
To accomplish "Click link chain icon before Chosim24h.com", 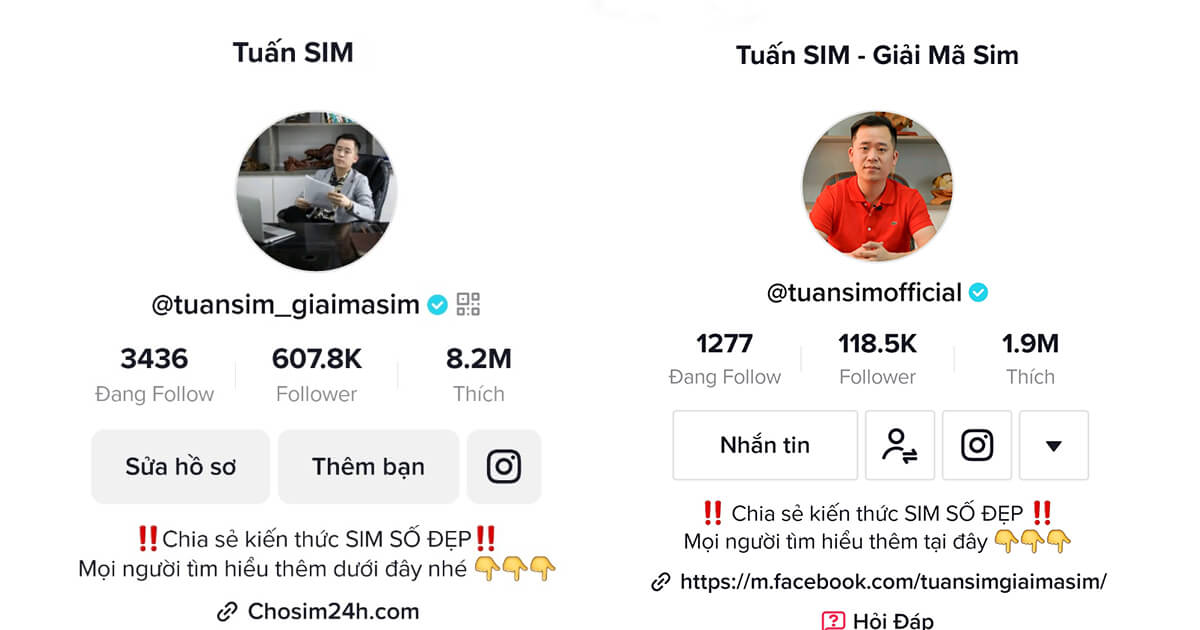I will (228, 611).
